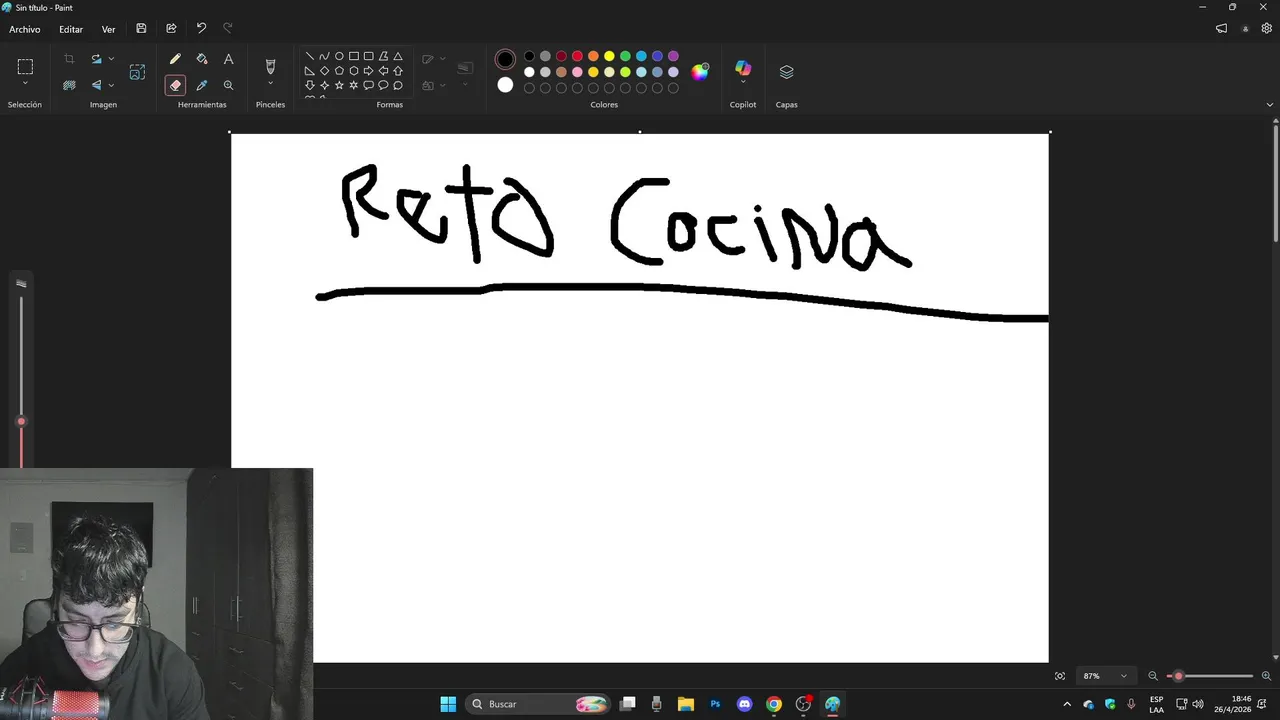Pick the yellow color swatch
The image size is (1280, 720).
[609, 56]
